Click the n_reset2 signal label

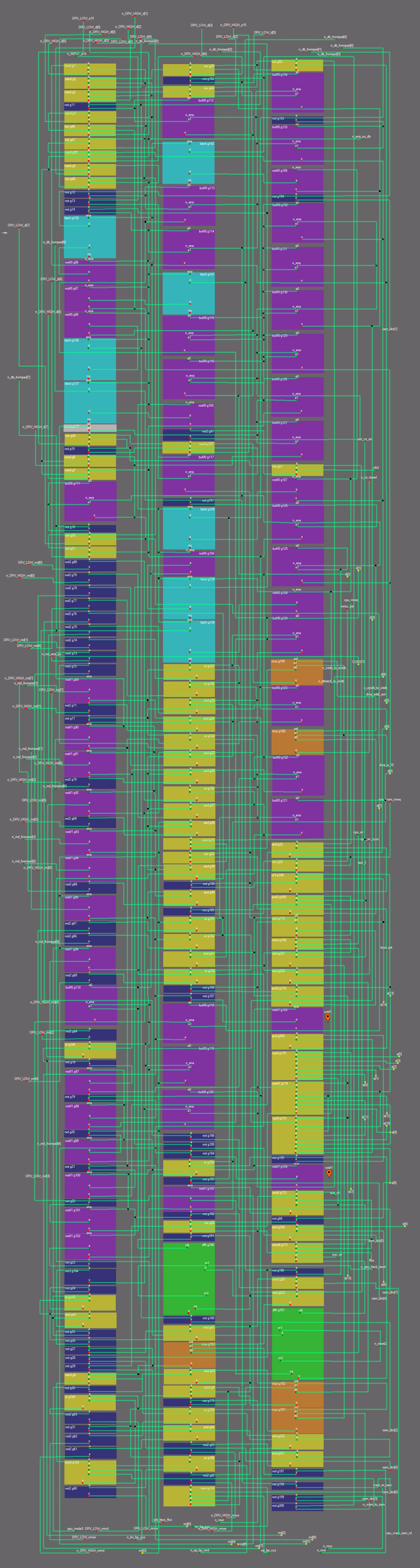point(380,1343)
